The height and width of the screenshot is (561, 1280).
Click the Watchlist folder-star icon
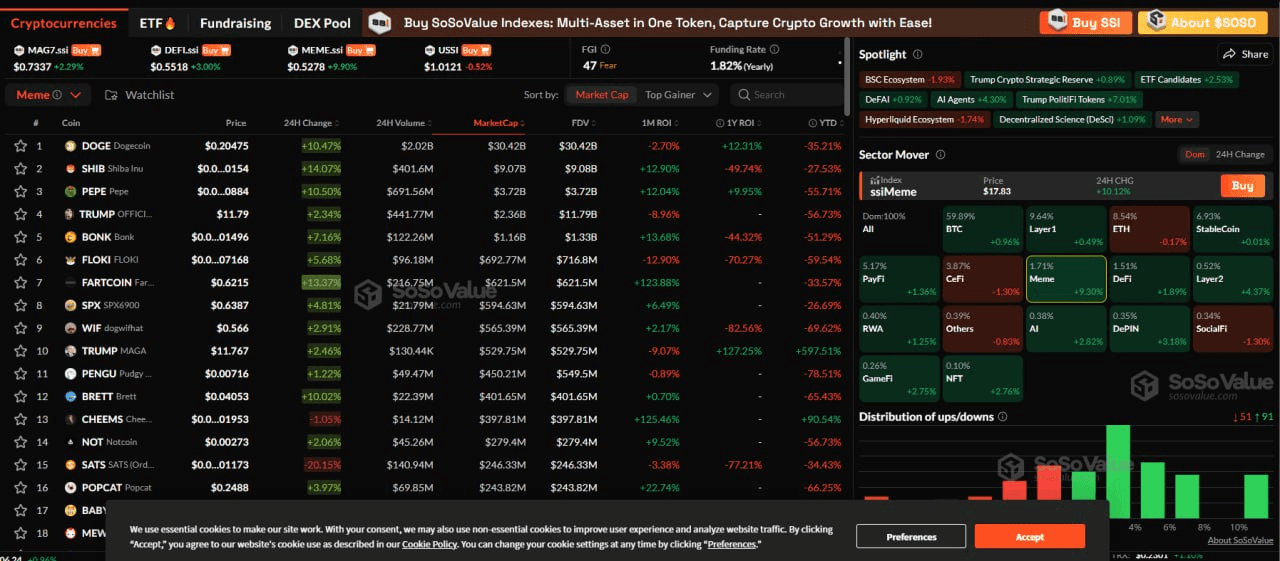[x=111, y=95]
